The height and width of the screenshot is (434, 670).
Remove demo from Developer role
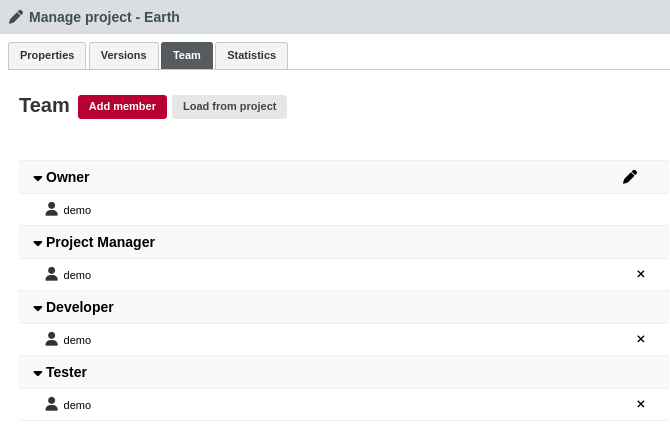[641, 339]
